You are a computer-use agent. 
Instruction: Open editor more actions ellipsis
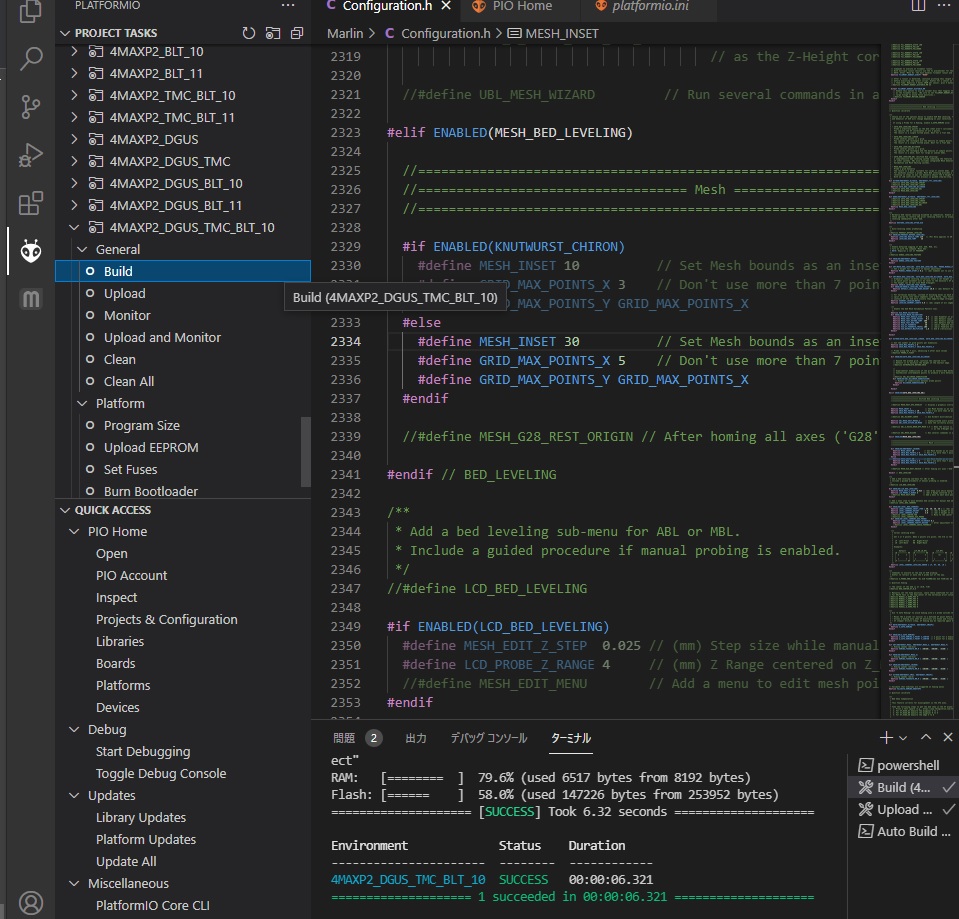click(x=944, y=6)
